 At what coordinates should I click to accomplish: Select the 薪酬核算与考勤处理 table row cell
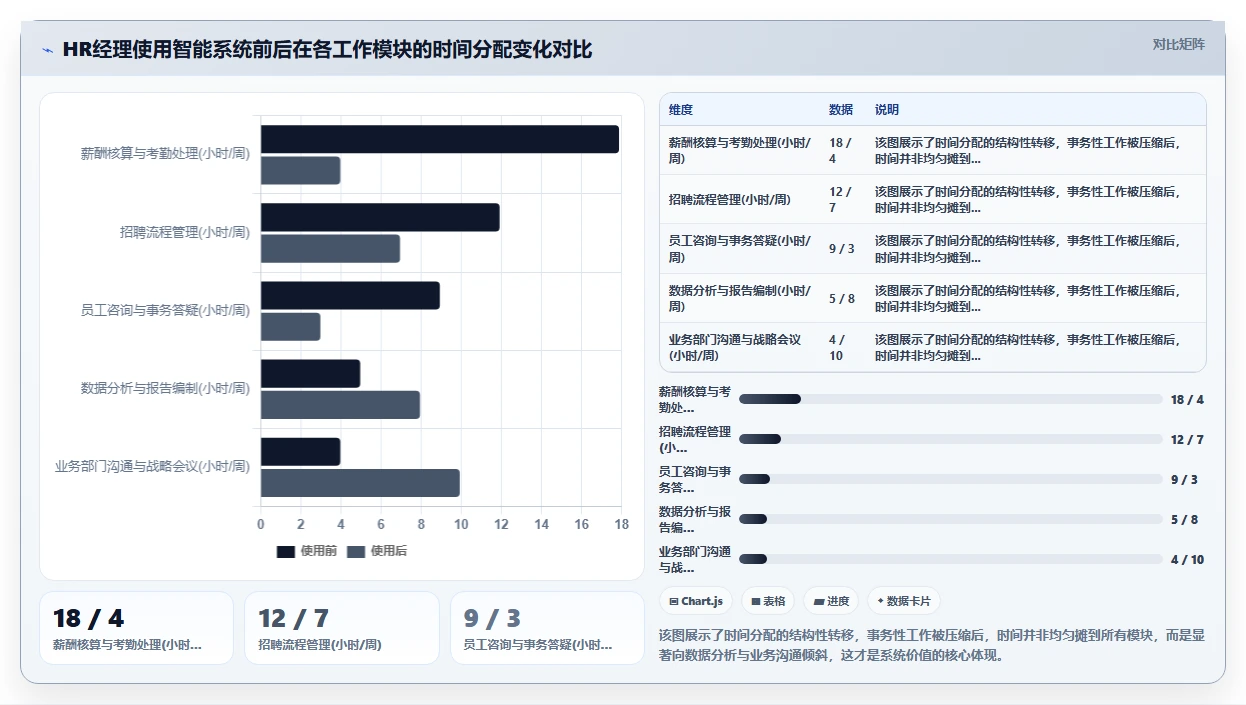coord(740,150)
